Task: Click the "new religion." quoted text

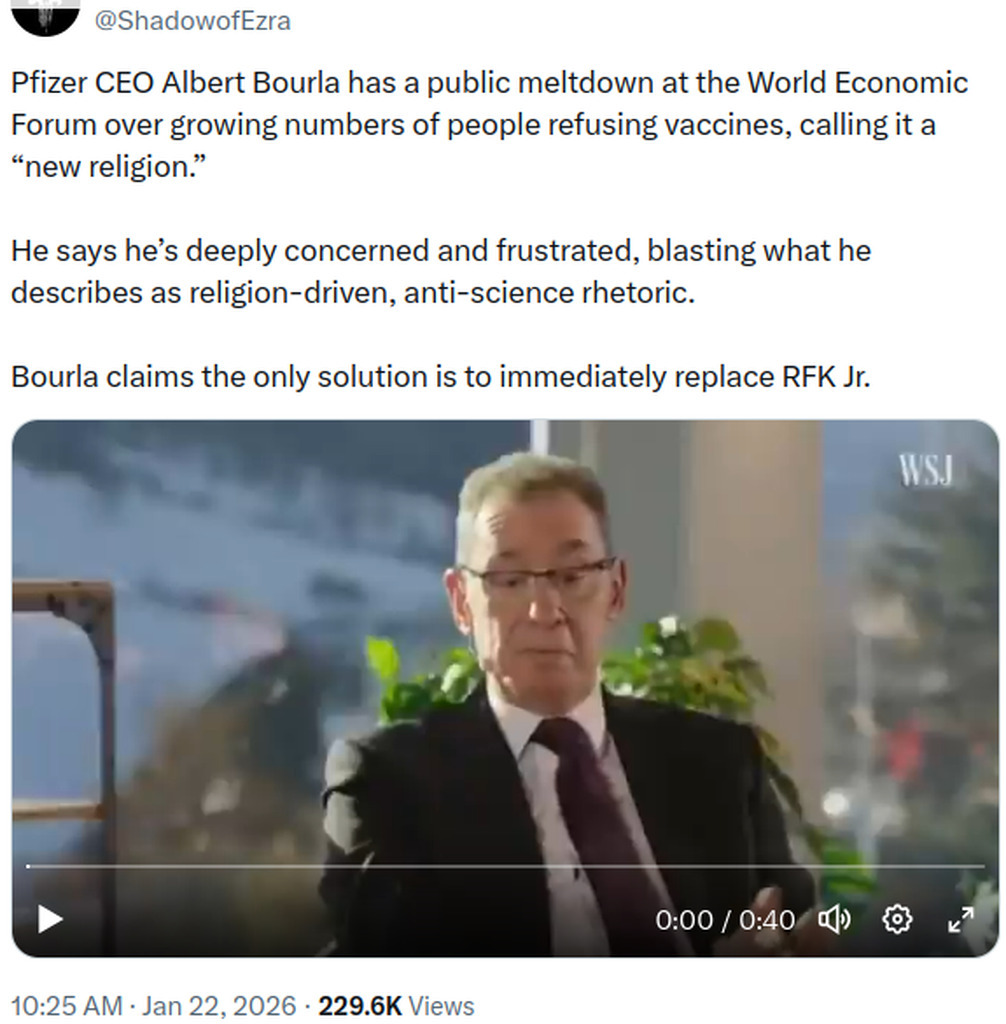Action: (108, 167)
